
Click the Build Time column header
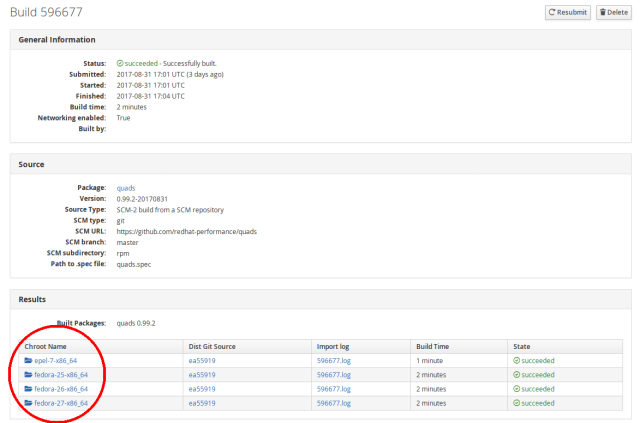point(435,345)
